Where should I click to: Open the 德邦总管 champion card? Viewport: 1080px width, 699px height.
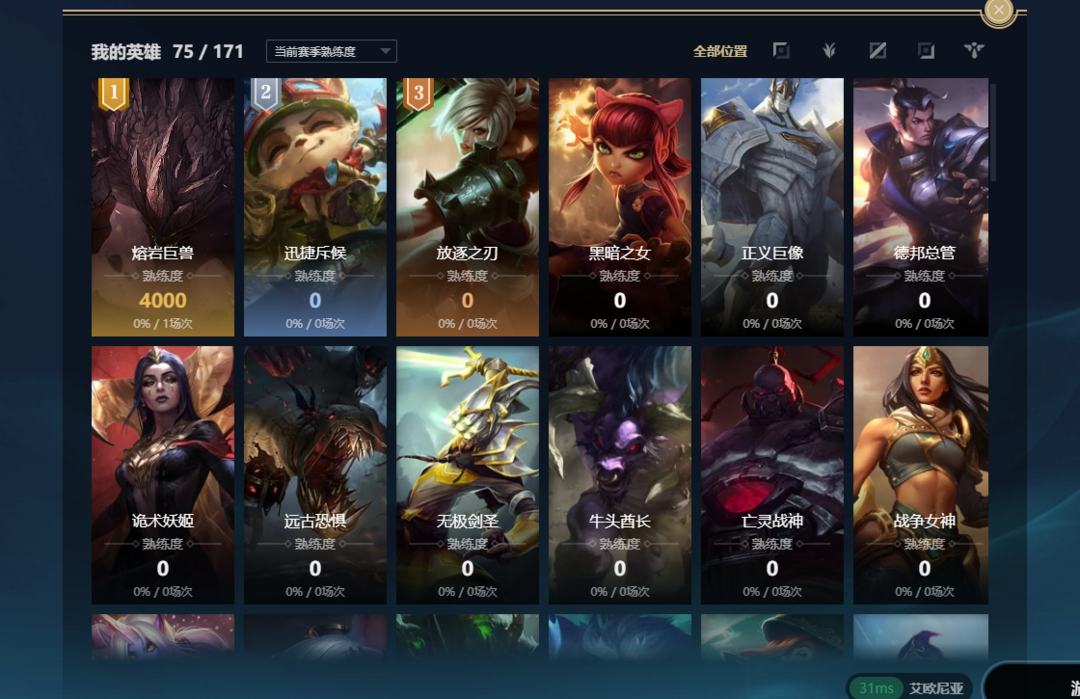pyautogui.click(x=921, y=207)
